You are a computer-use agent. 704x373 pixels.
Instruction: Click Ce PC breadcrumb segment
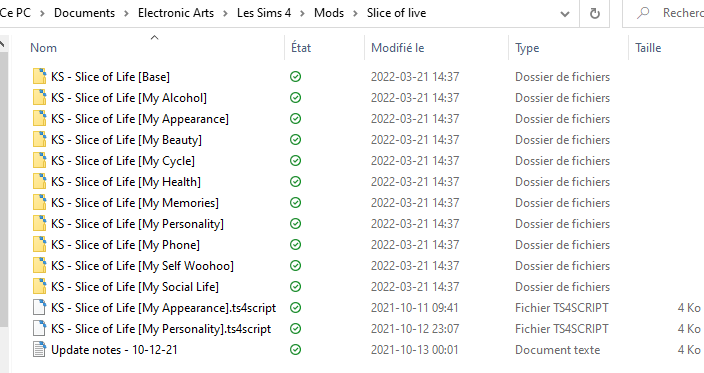click(16, 13)
